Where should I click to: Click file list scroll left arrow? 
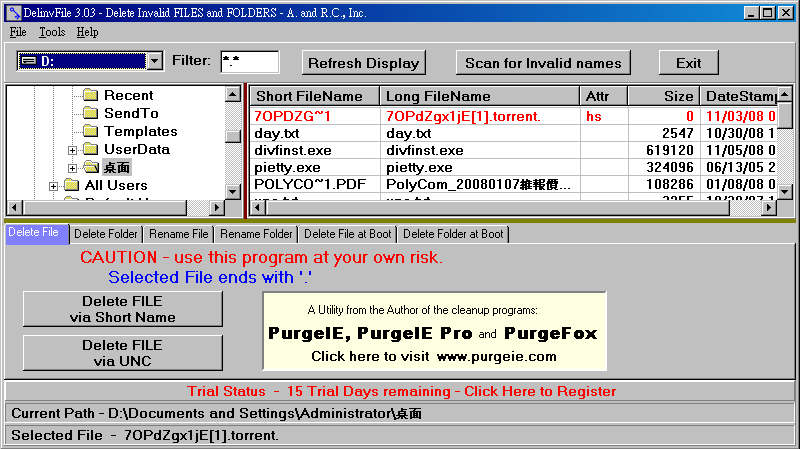coord(258,207)
